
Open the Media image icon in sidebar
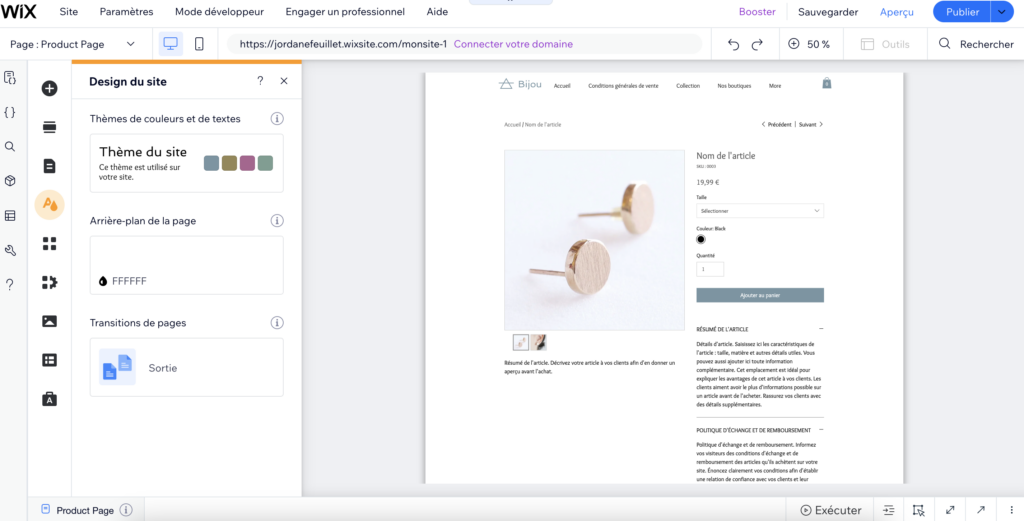49,321
